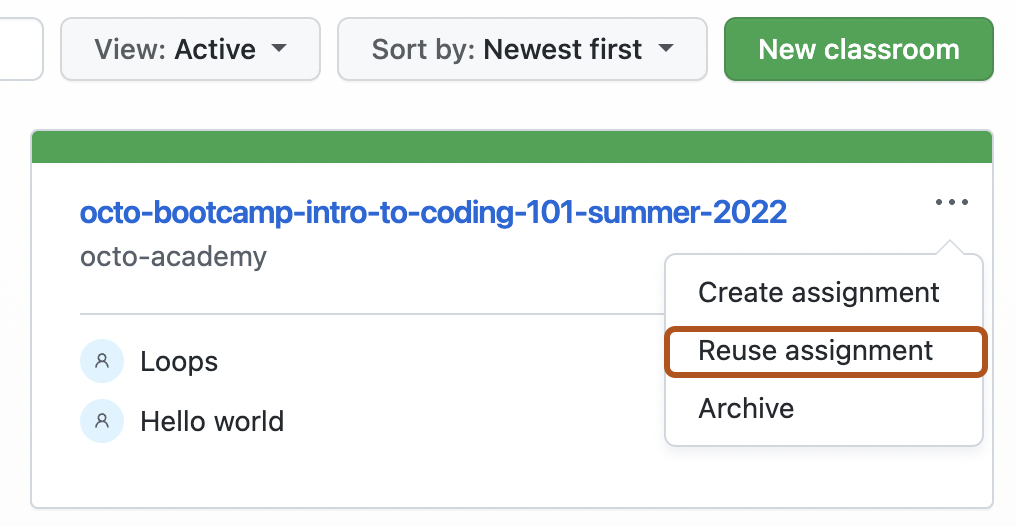1016x526 pixels.
Task: Open the Loops assignment
Action: pyautogui.click(x=179, y=361)
